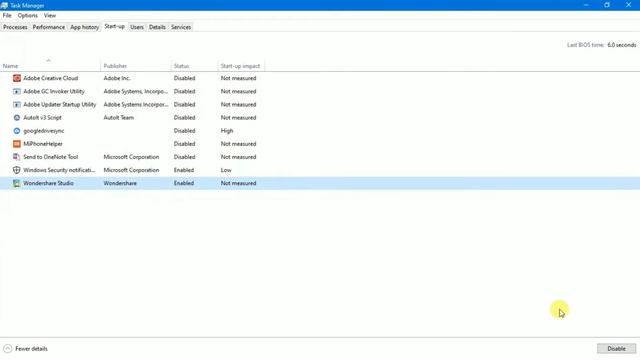Click Enabled status of Wondershare Studio
The image size is (640, 360).
(184, 183)
